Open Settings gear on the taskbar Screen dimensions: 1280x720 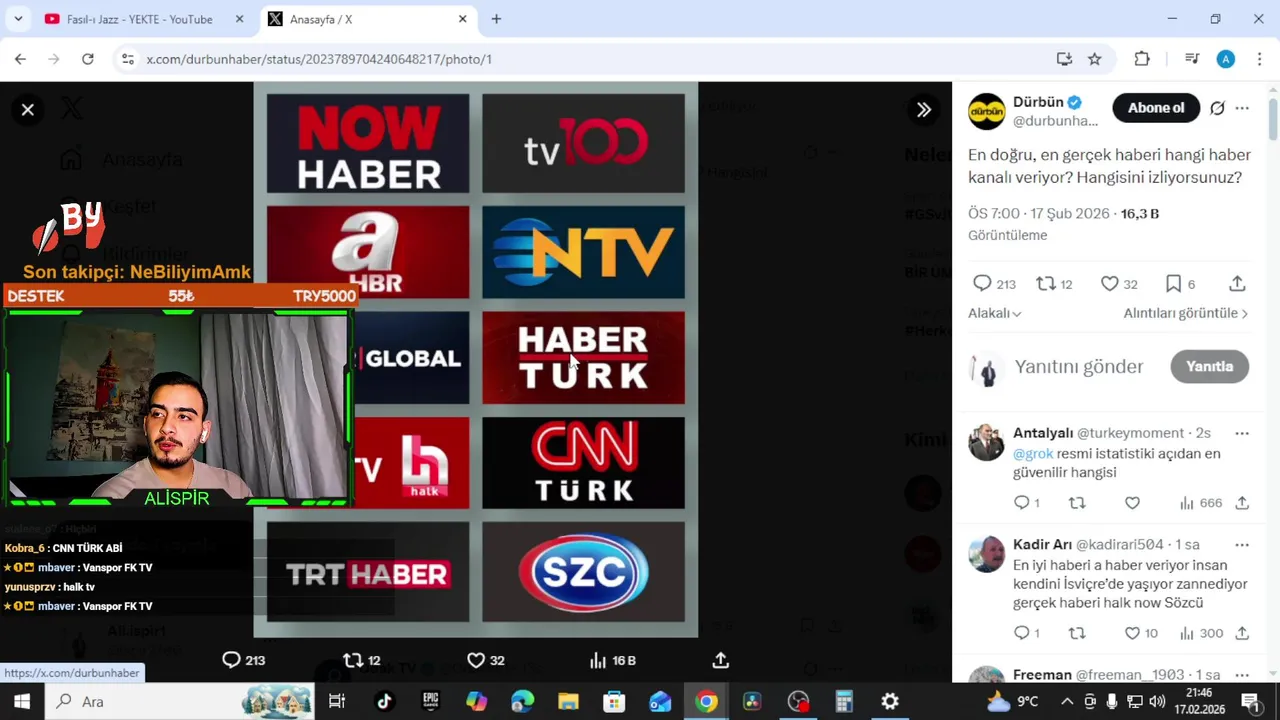[890, 701]
